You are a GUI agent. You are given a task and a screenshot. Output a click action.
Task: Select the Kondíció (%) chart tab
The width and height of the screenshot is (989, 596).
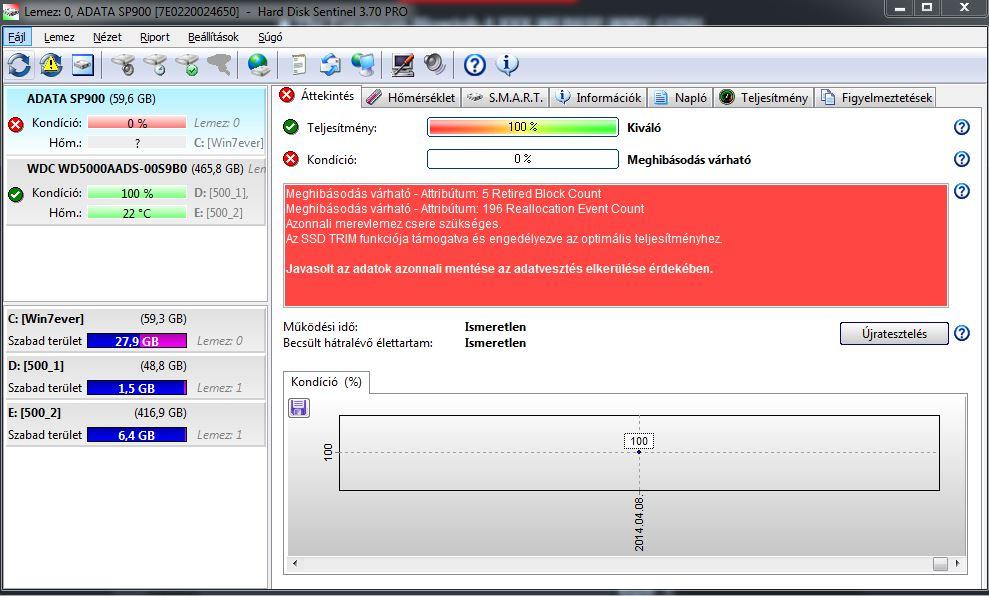click(326, 382)
